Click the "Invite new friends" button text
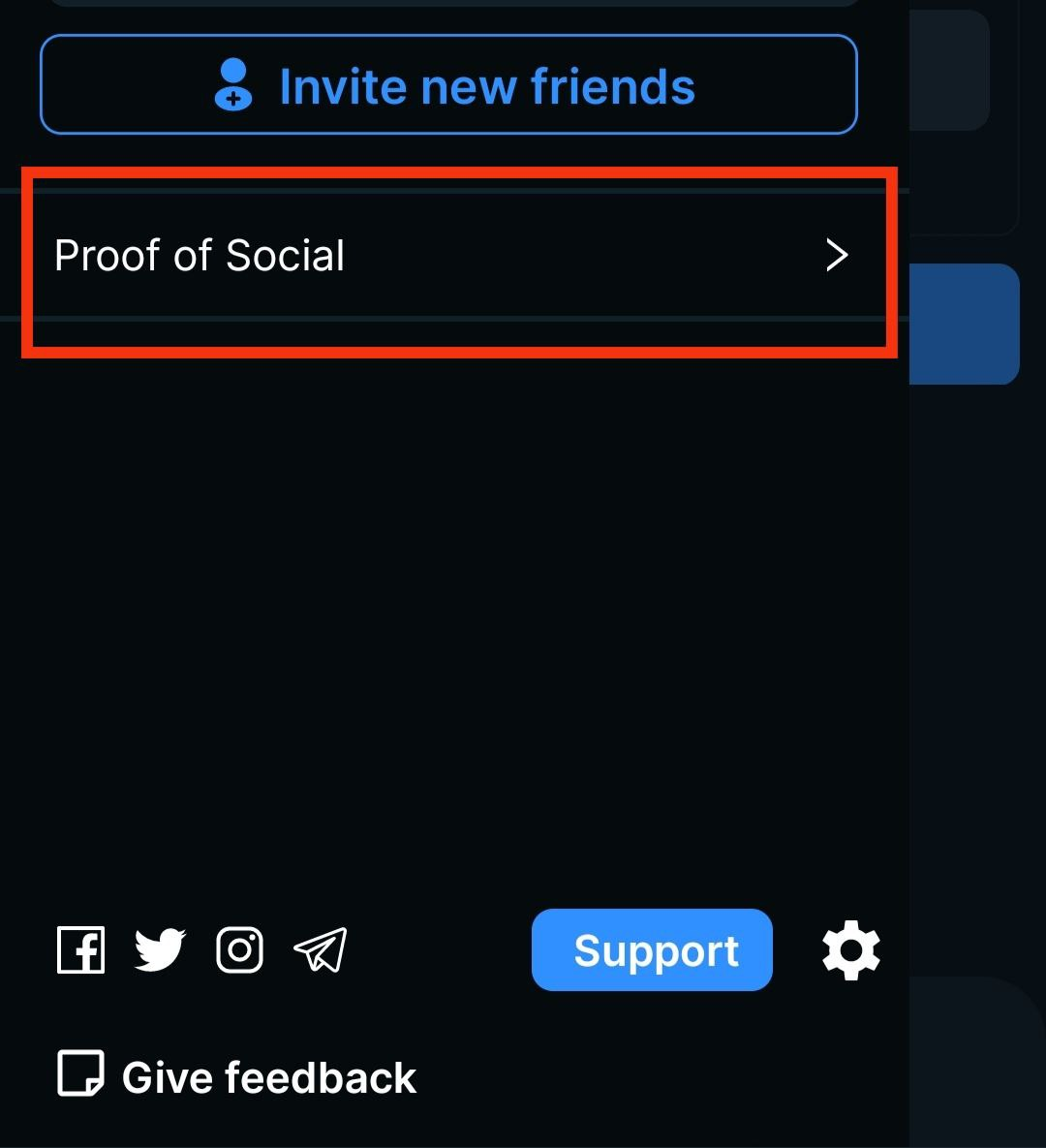The image size is (1046, 1148). click(487, 86)
